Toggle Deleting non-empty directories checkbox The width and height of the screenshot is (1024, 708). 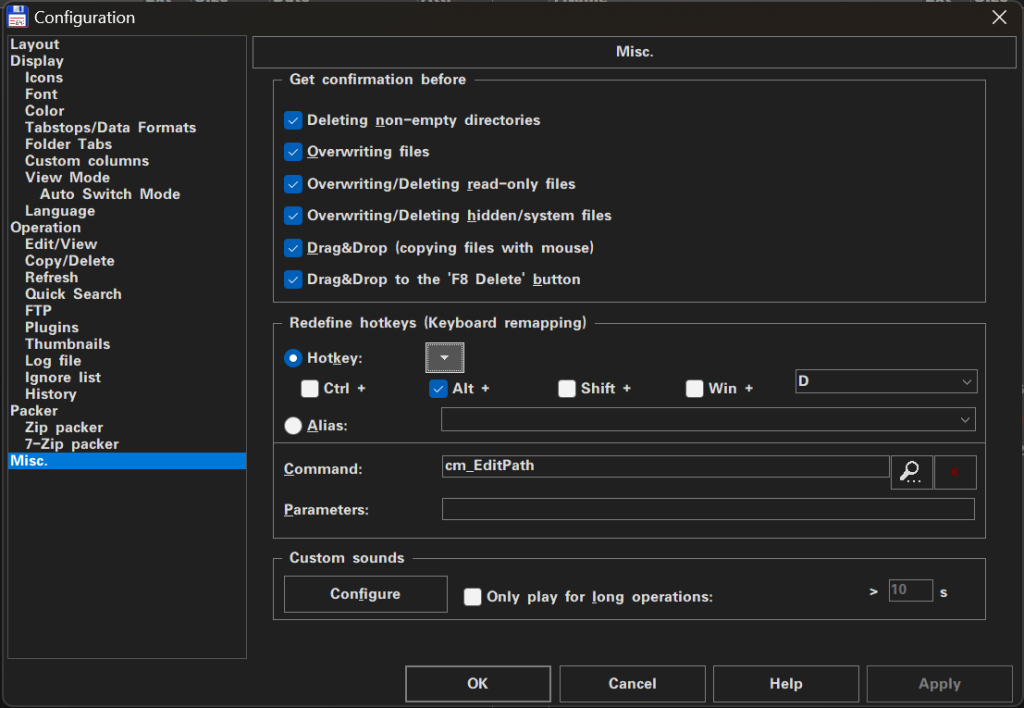293,120
